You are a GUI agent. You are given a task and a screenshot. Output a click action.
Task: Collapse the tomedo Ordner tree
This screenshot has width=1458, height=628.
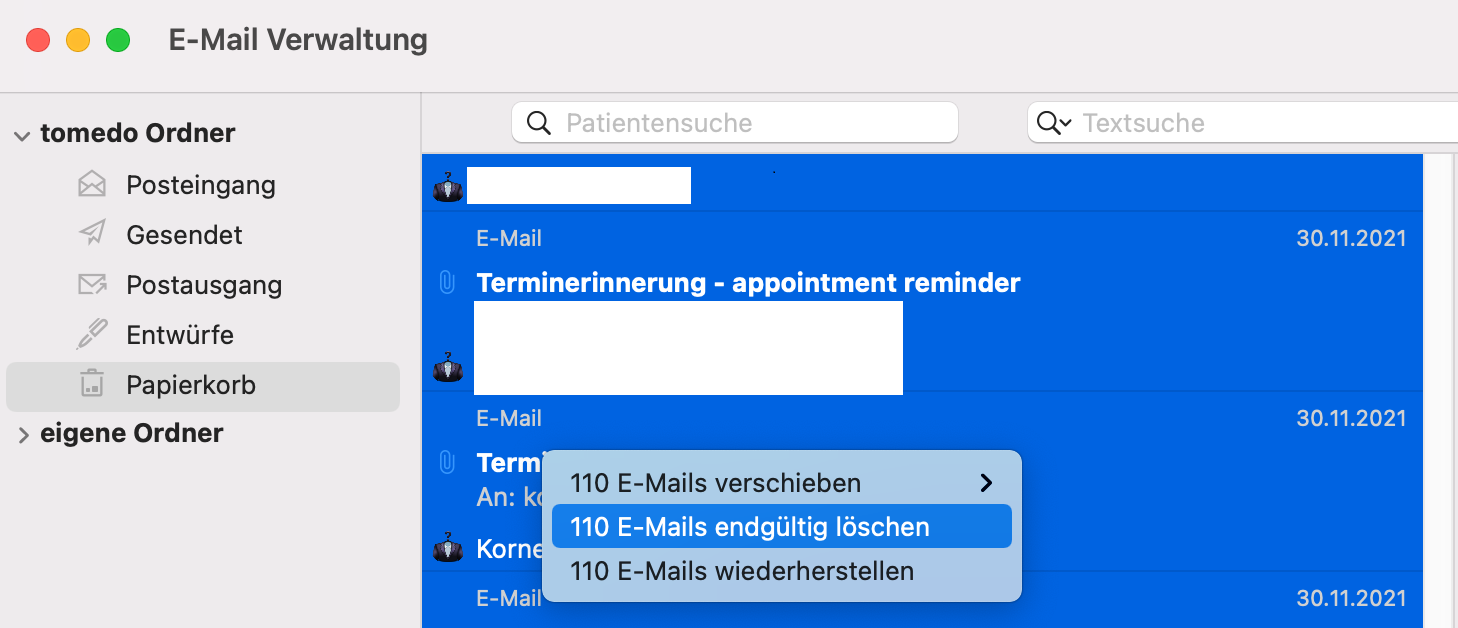[x=22, y=135]
